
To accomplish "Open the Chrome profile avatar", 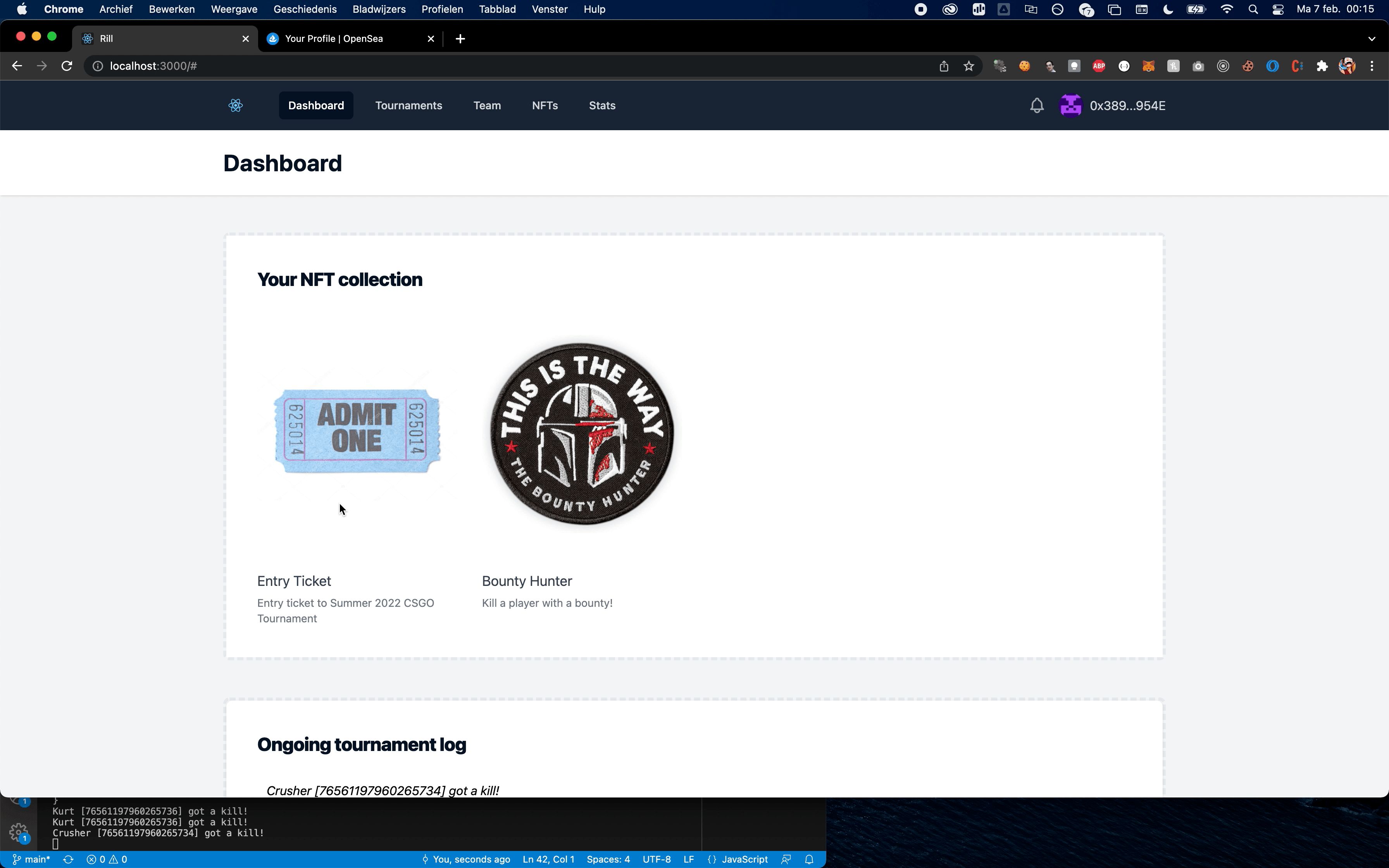I will click(x=1347, y=66).
